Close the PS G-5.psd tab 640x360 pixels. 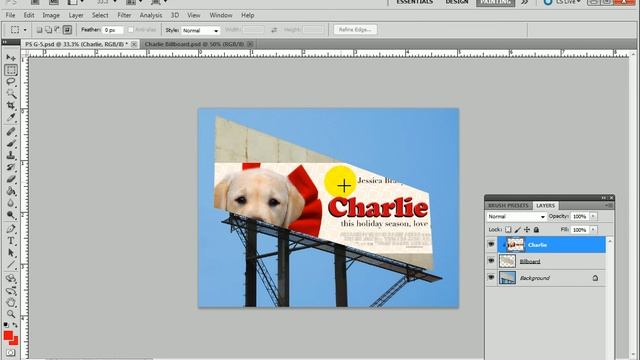133,44
